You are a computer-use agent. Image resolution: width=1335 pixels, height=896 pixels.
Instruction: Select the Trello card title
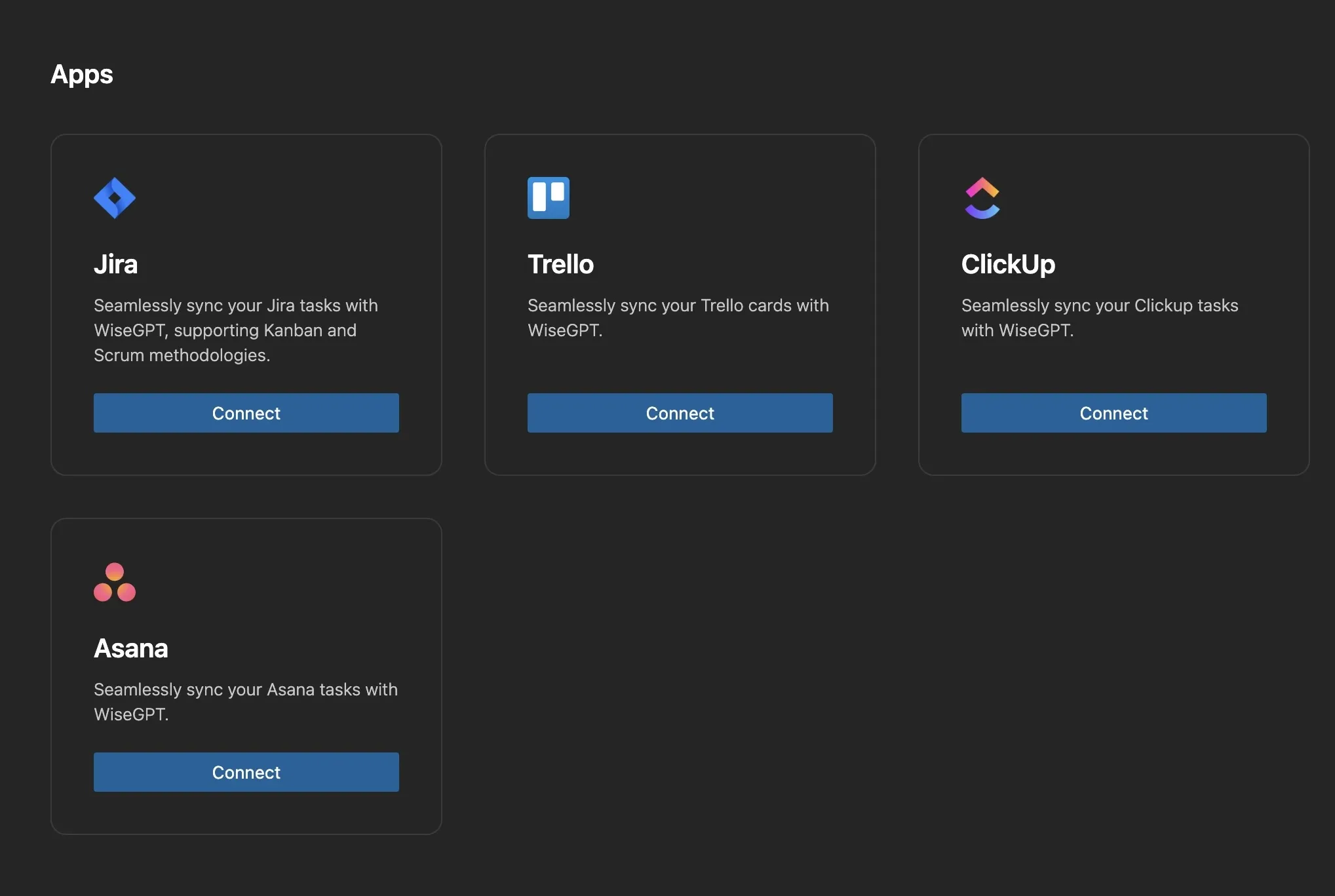[x=561, y=264]
